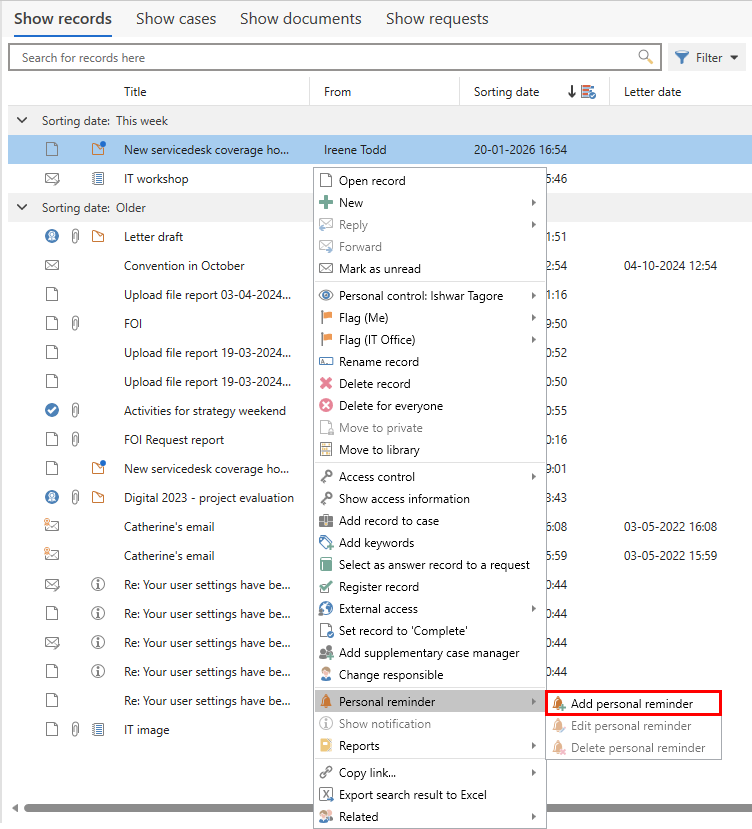Select Register record menu entry

point(429,587)
